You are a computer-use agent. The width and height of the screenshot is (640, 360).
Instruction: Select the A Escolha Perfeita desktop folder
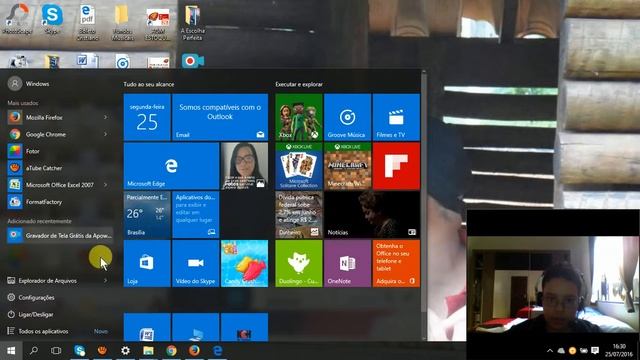pyautogui.click(x=193, y=22)
